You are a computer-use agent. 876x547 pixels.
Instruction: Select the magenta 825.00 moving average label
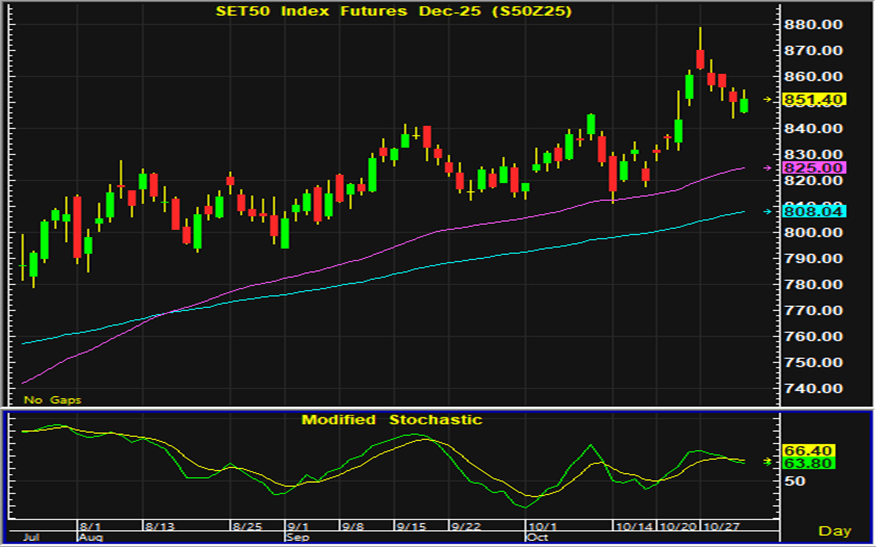coord(815,168)
